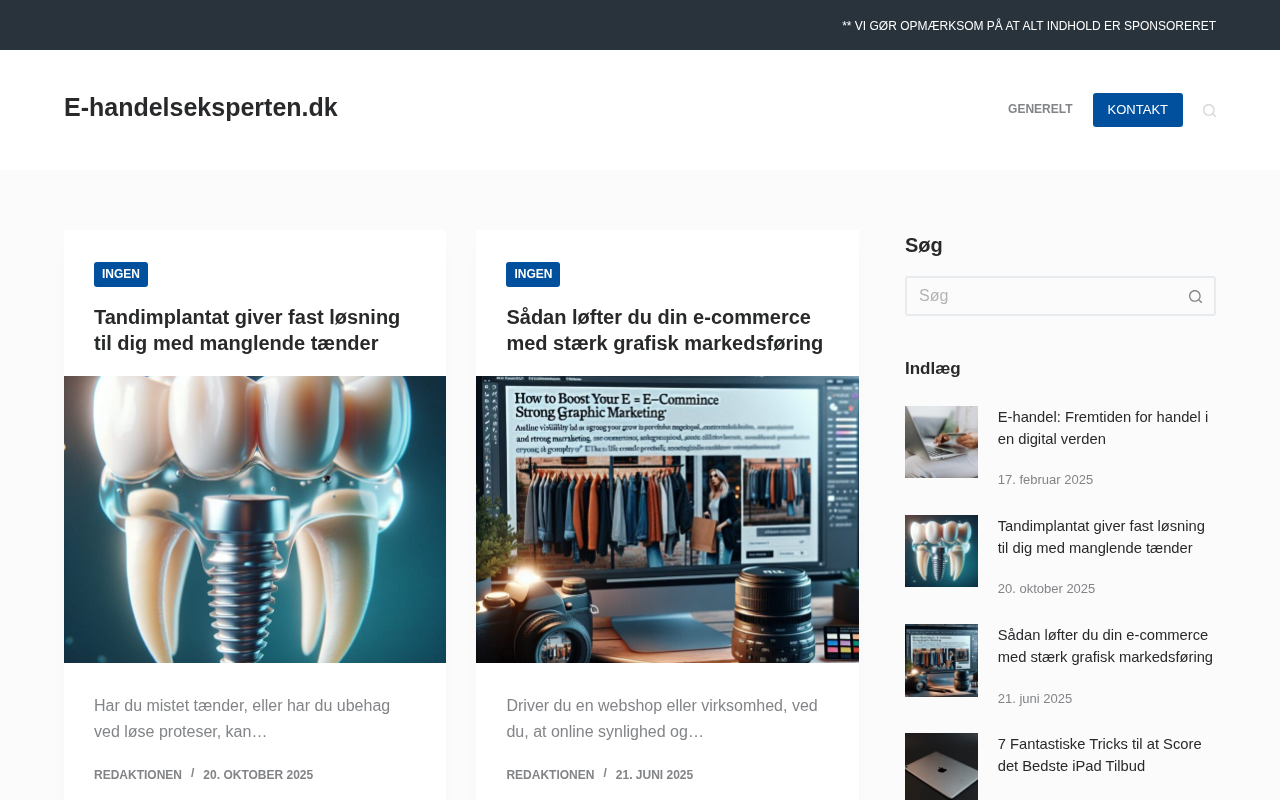This screenshot has width=1280, height=800.
Task: Click the excerpt starting 'Har du mistet tænder'
Action: 242,719
